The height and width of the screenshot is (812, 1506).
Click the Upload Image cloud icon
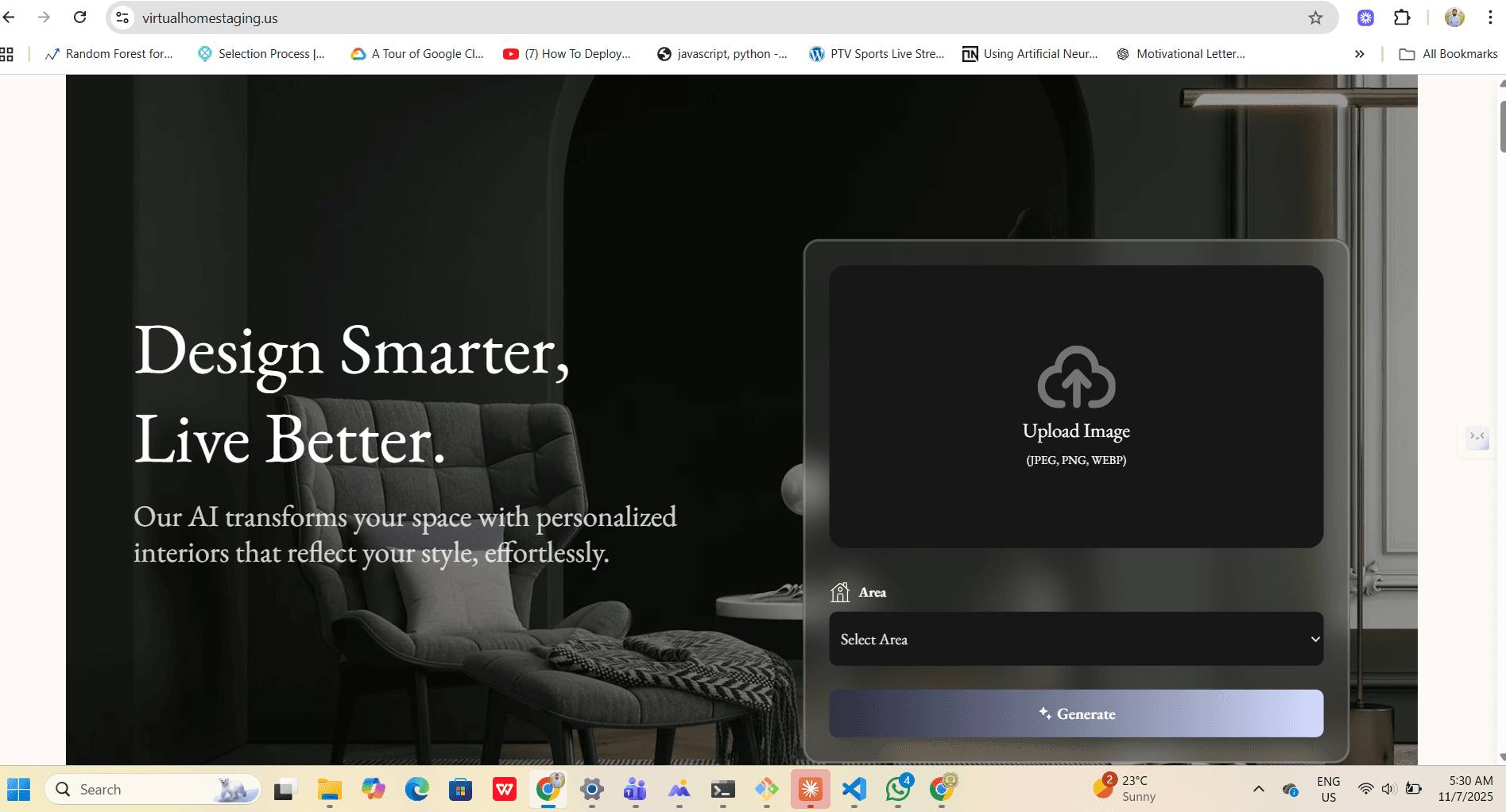(1076, 377)
